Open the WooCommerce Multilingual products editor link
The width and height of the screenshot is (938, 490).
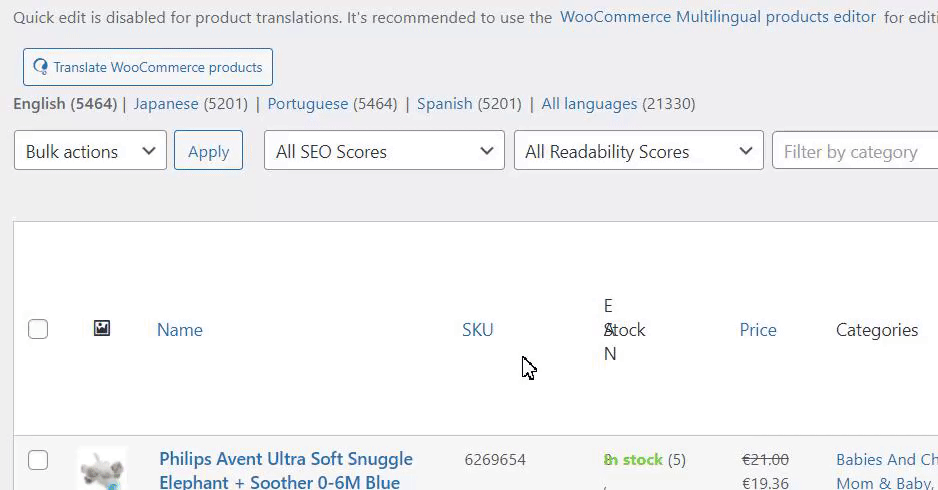coord(718,17)
